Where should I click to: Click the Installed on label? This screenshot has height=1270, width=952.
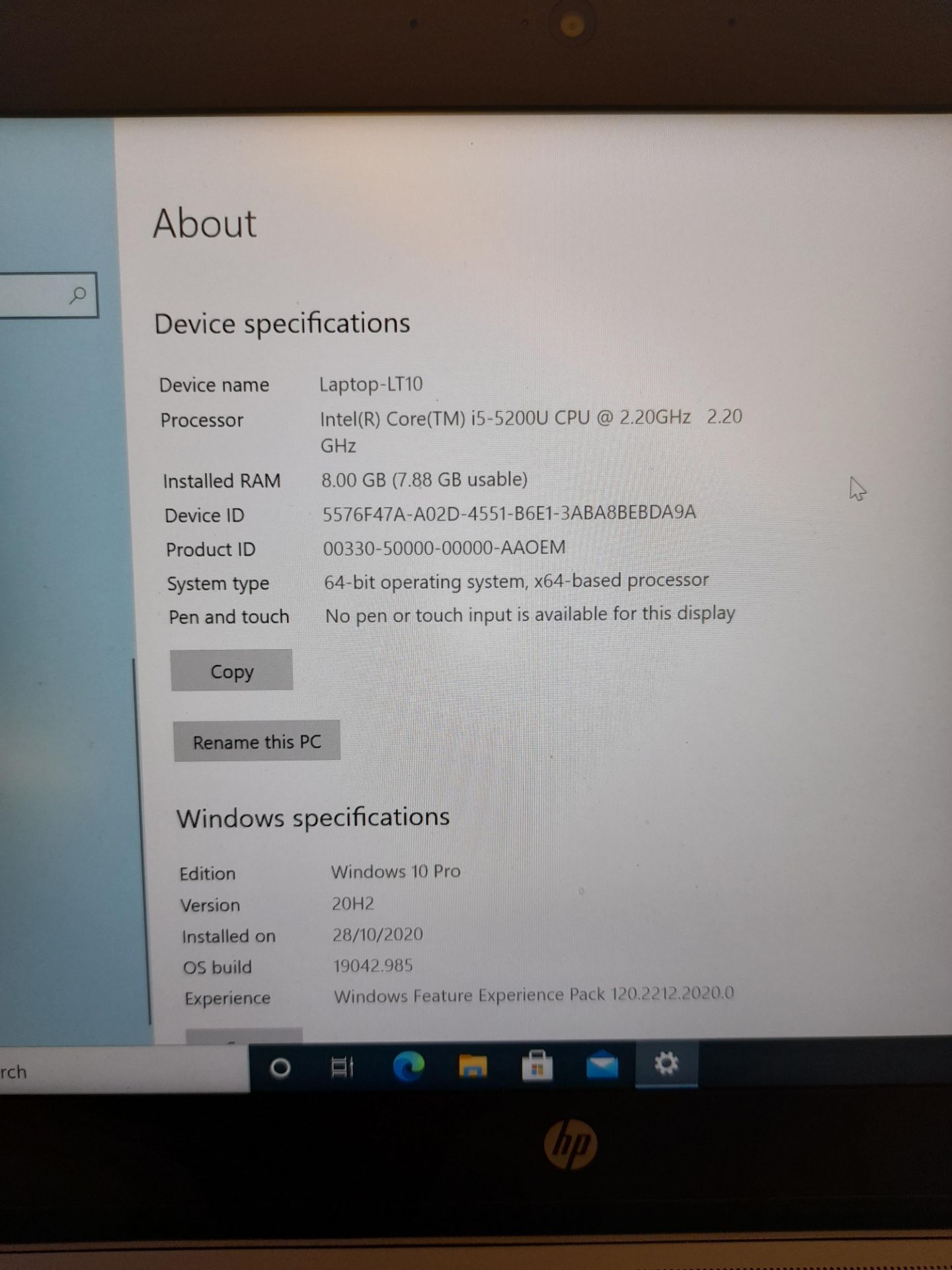[229, 936]
